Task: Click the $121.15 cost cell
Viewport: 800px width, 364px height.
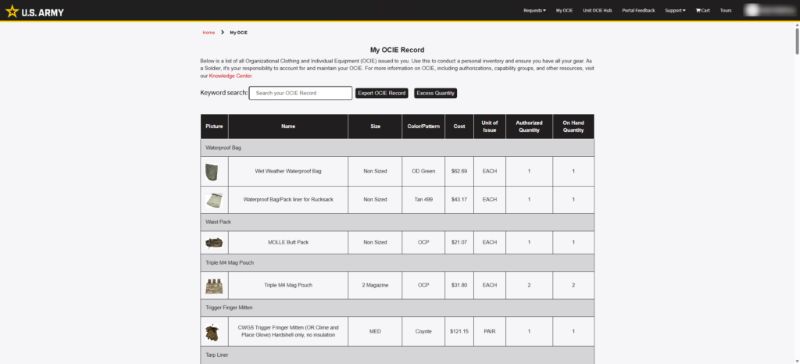Action: (459, 331)
